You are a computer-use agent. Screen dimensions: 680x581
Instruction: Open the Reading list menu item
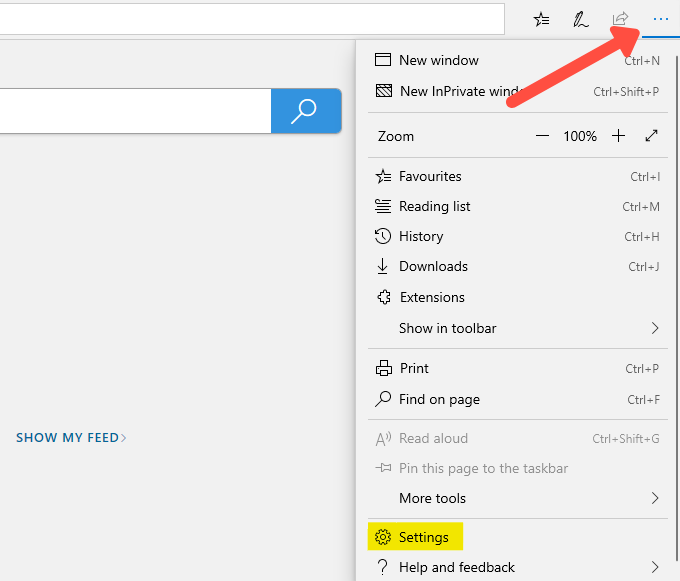434,206
